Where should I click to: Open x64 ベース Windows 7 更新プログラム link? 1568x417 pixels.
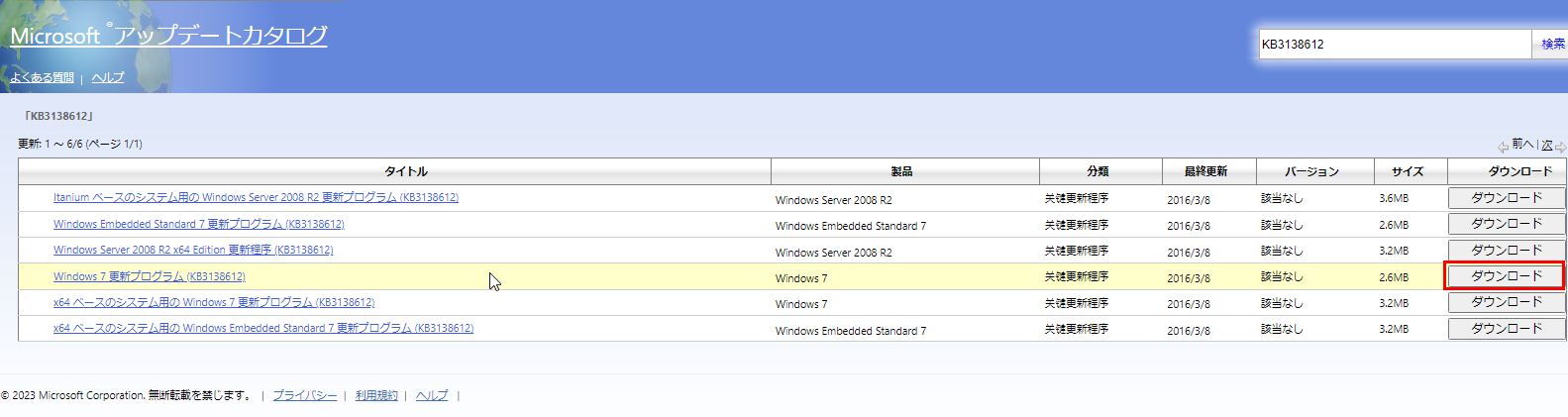[x=214, y=302]
